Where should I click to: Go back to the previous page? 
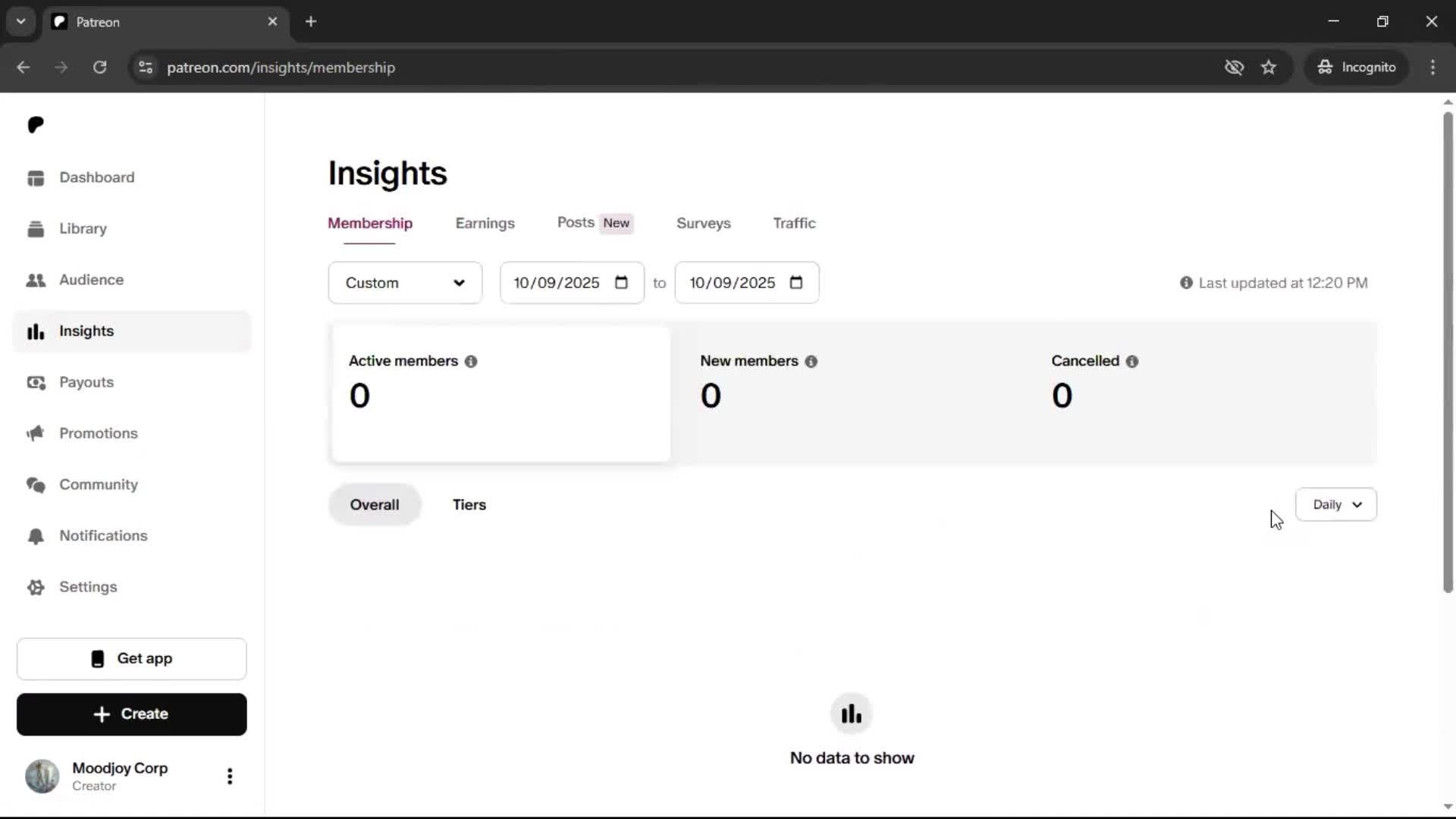point(24,67)
